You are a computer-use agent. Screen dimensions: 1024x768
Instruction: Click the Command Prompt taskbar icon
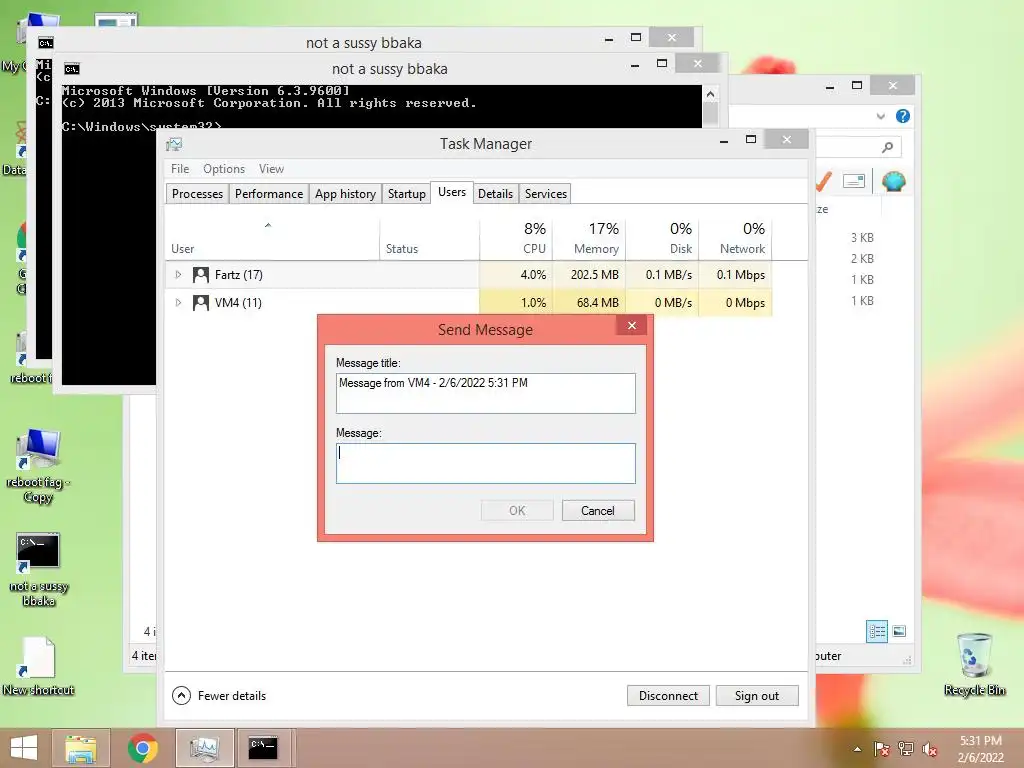point(263,748)
